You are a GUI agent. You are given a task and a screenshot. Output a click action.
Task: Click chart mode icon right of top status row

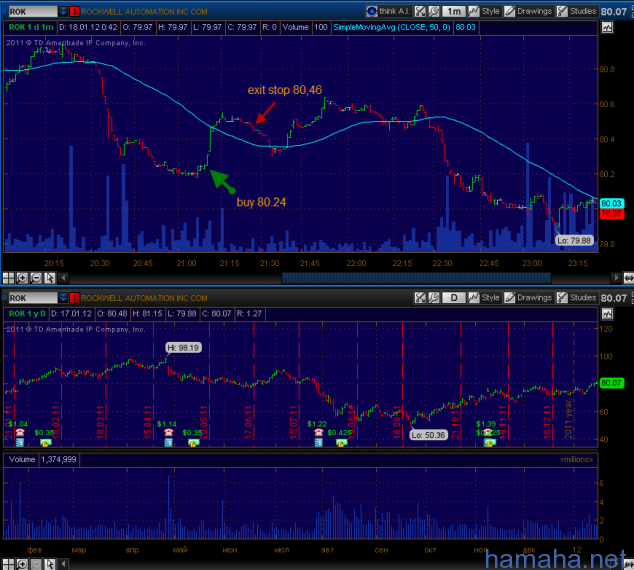[x=607, y=27]
